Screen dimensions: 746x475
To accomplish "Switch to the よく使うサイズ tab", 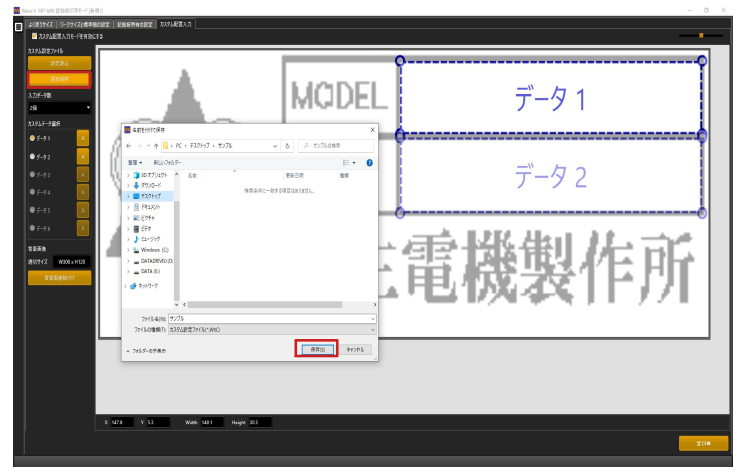I will (x=41, y=24).
